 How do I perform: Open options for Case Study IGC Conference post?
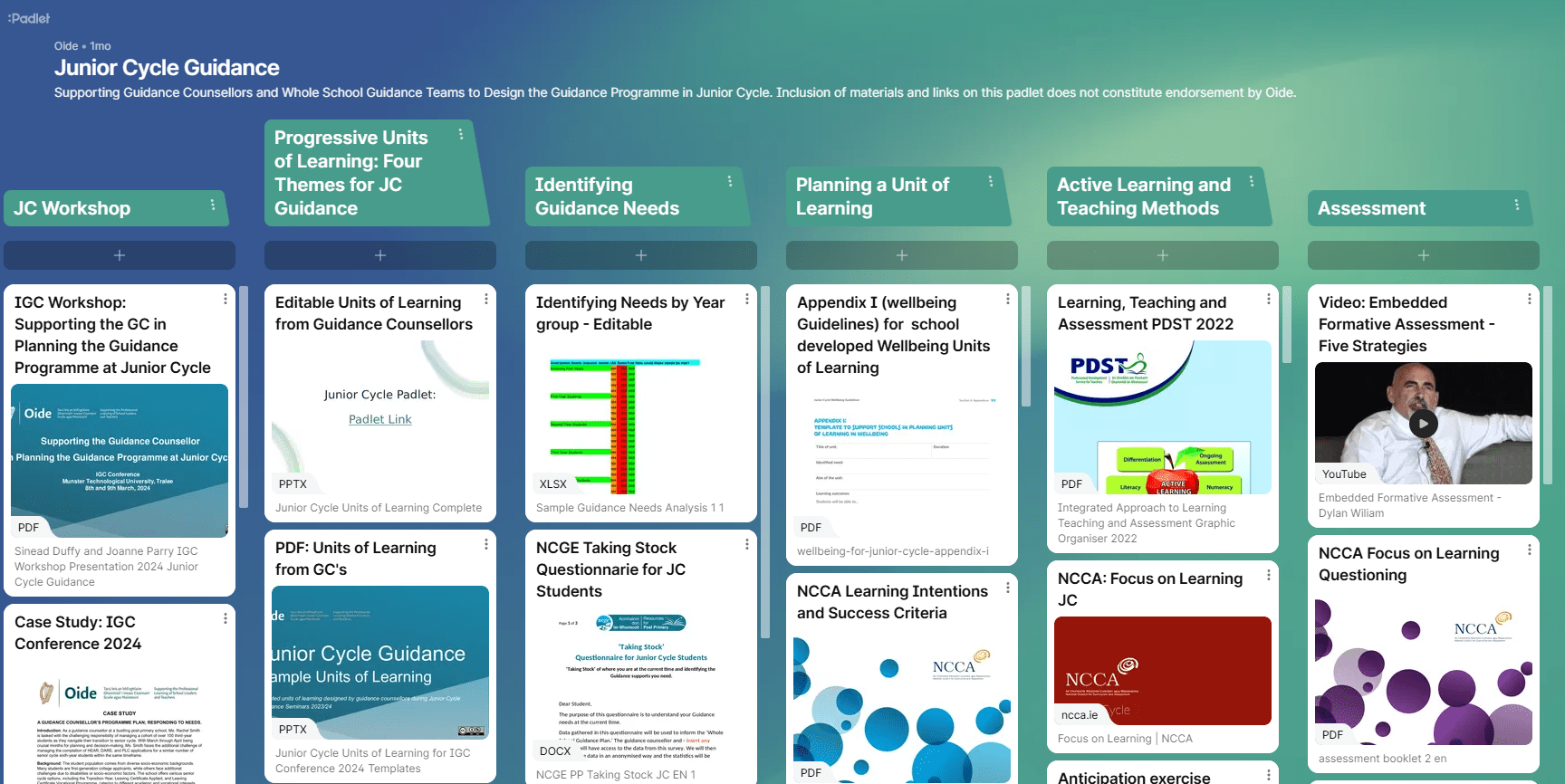tap(226, 618)
